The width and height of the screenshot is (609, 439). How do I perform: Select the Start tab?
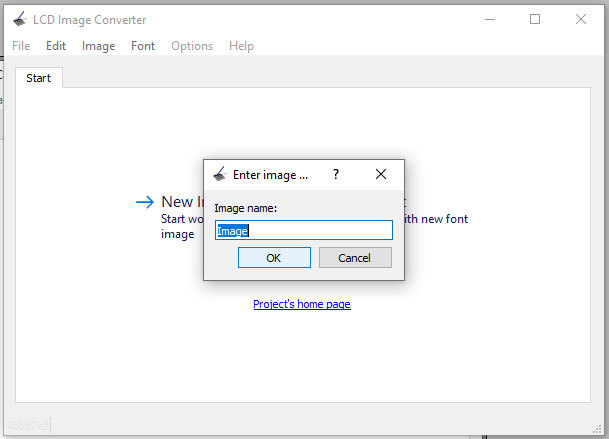point(38,78)
